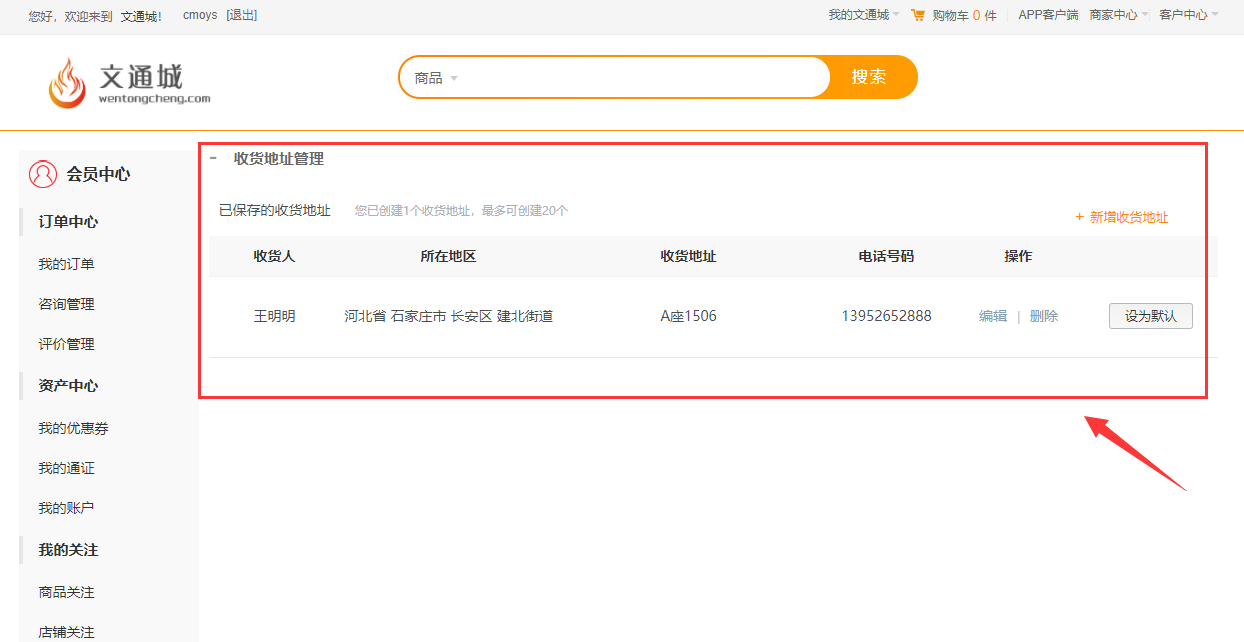Edit 王明明's address with 编辑

993,316
